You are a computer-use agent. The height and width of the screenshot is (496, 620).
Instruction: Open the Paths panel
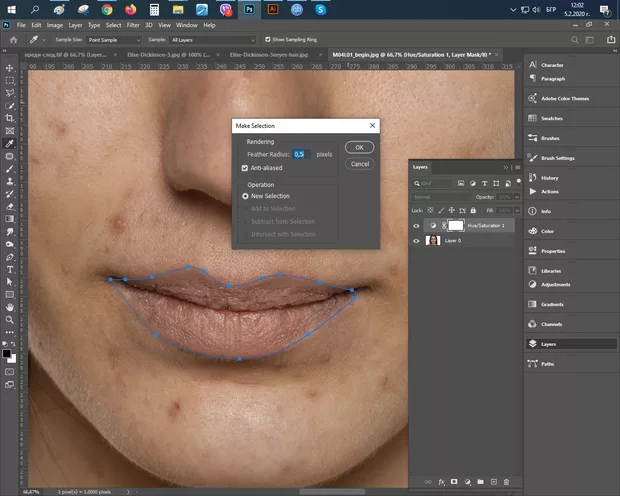click(x=547, y=364)
